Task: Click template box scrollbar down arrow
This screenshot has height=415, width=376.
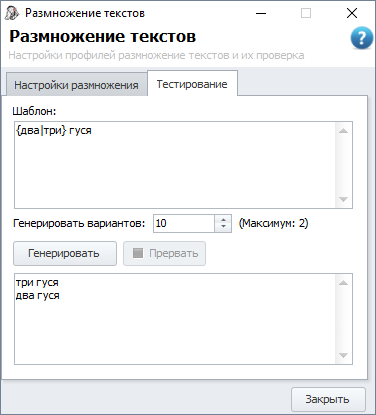Action: (343, 199)
